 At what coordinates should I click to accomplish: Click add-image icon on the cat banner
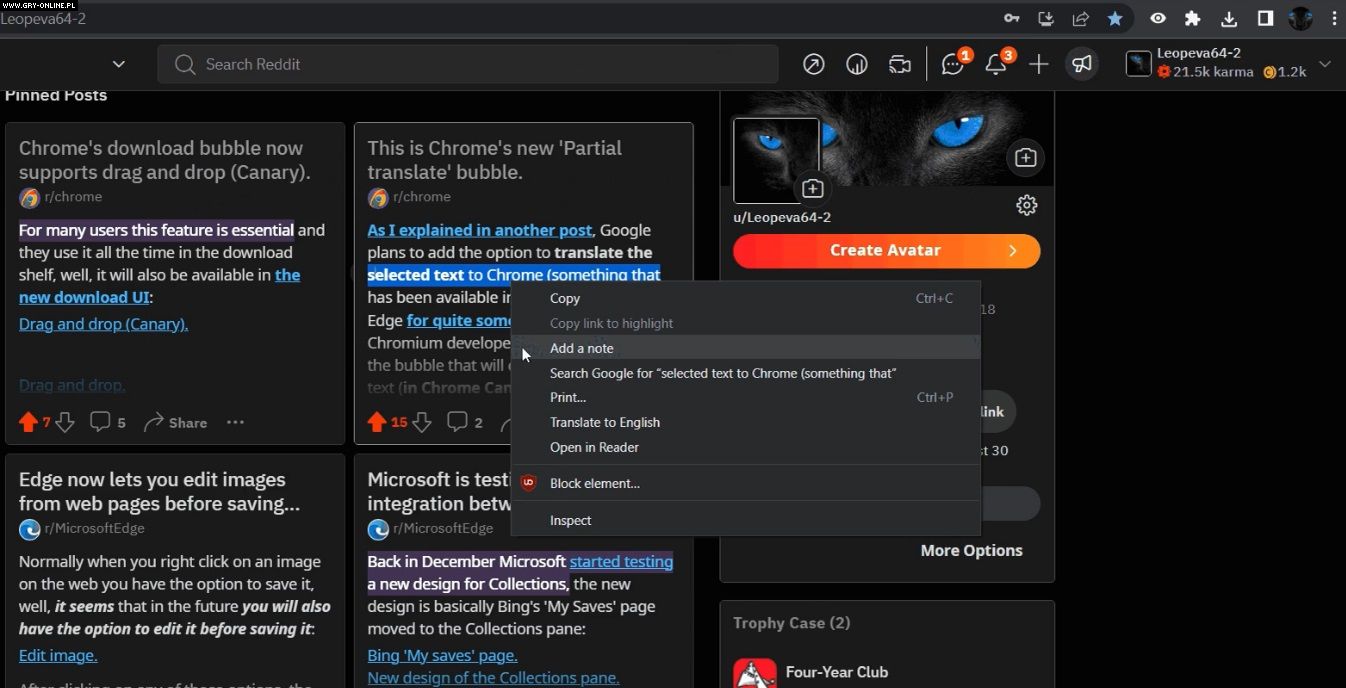1025,158
